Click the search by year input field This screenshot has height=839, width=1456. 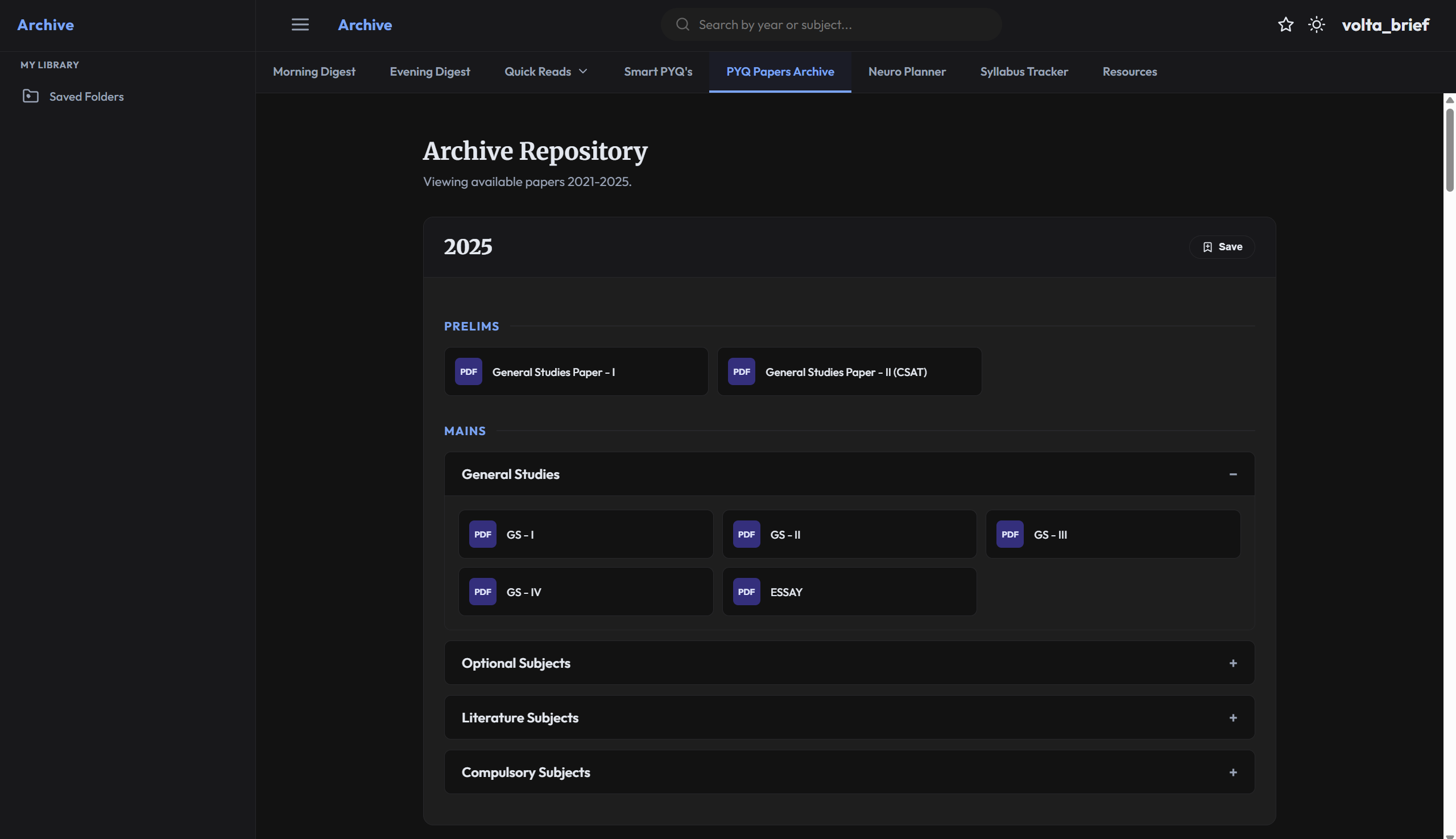(830, 24)
